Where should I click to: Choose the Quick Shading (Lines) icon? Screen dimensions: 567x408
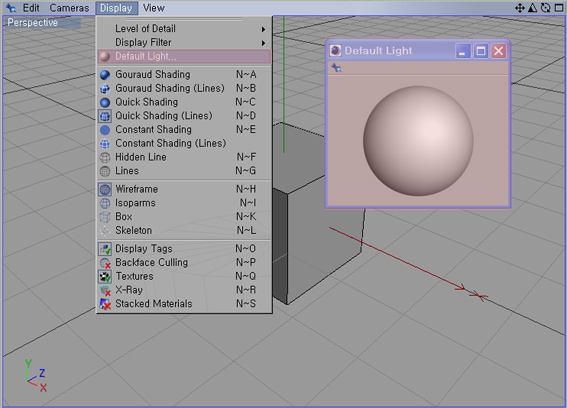[105, 116]
